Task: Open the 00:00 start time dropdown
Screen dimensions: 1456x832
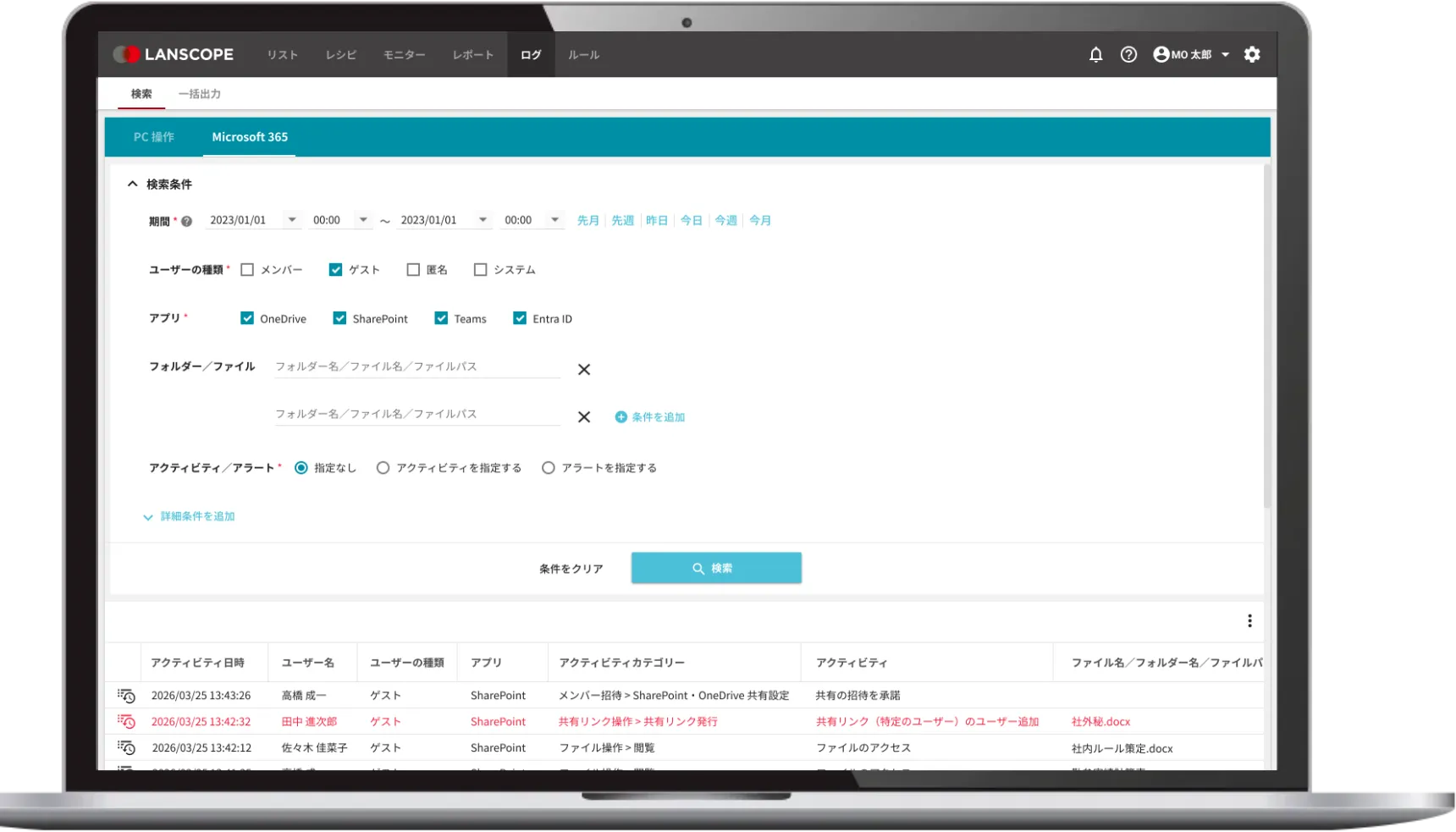Action: tap(364, 219)
